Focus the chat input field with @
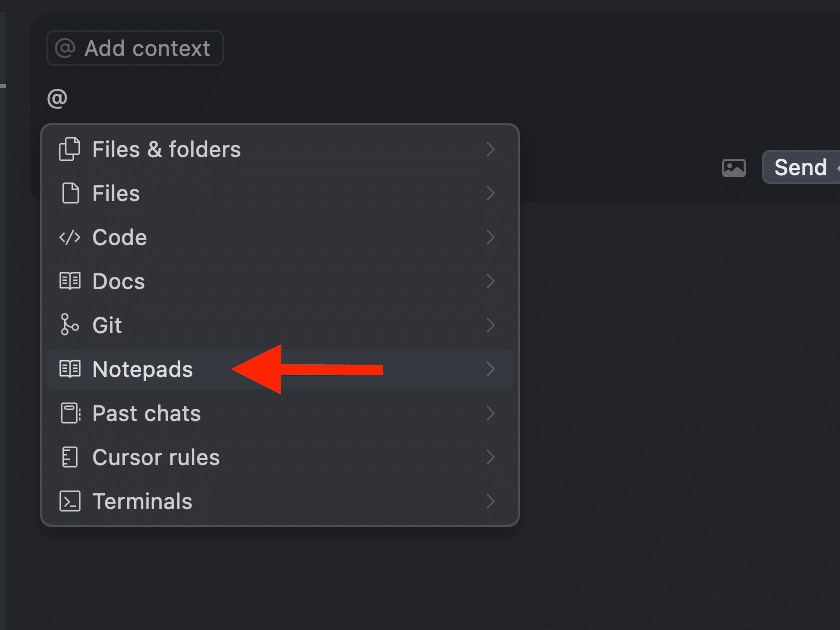840x630 pixels. click(300, 99)
